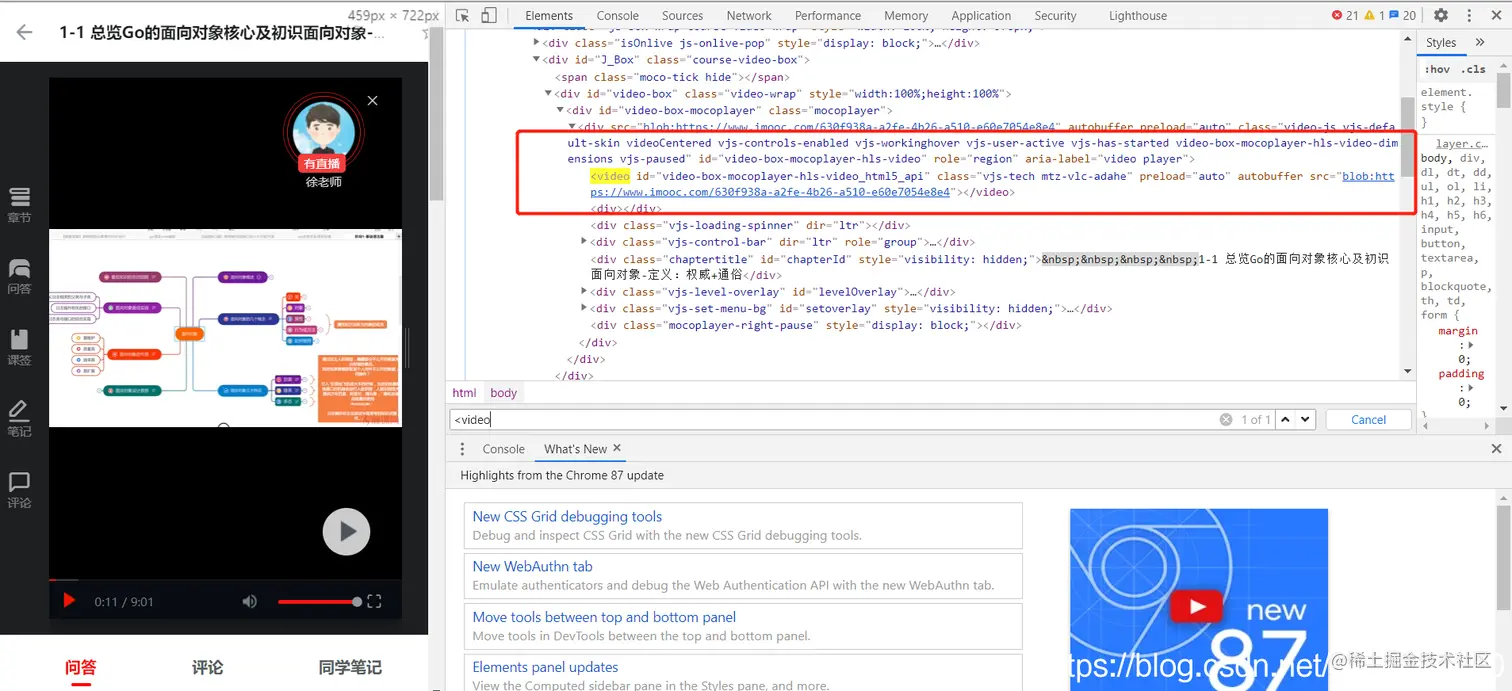The image size is (1512, 691).
Task: Open the 问答 Q&A sidebar icon
Action: [19, 276]
